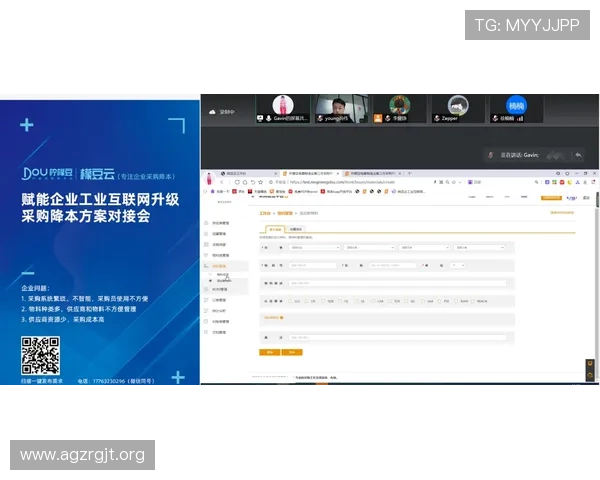The height and width of the screenshot is (480, 600).
Task: Click the screen-share icon on Gavin's participant tile
Action: pyautogui.click(x=260, y=119)
